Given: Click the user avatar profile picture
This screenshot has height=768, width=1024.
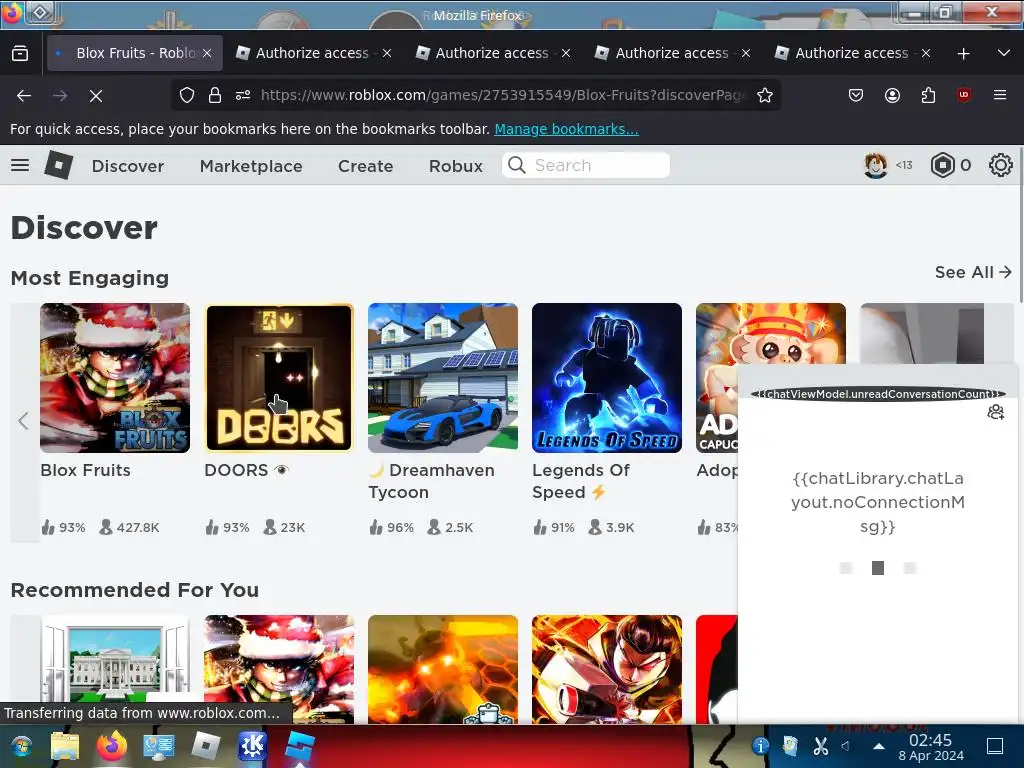Looking at the screenshot, I should pyautogui.click(x=876, y=165).
